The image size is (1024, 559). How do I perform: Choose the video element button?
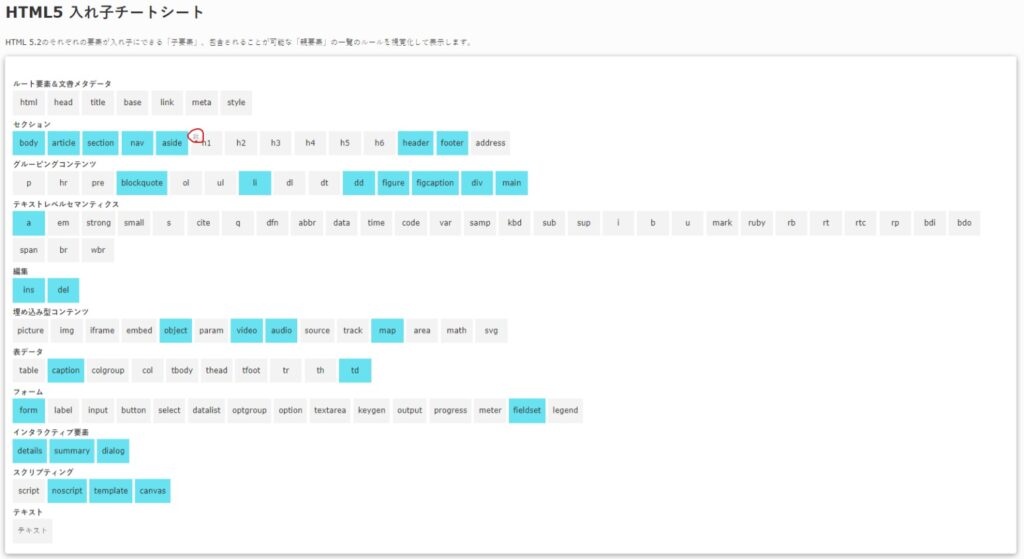246,330
